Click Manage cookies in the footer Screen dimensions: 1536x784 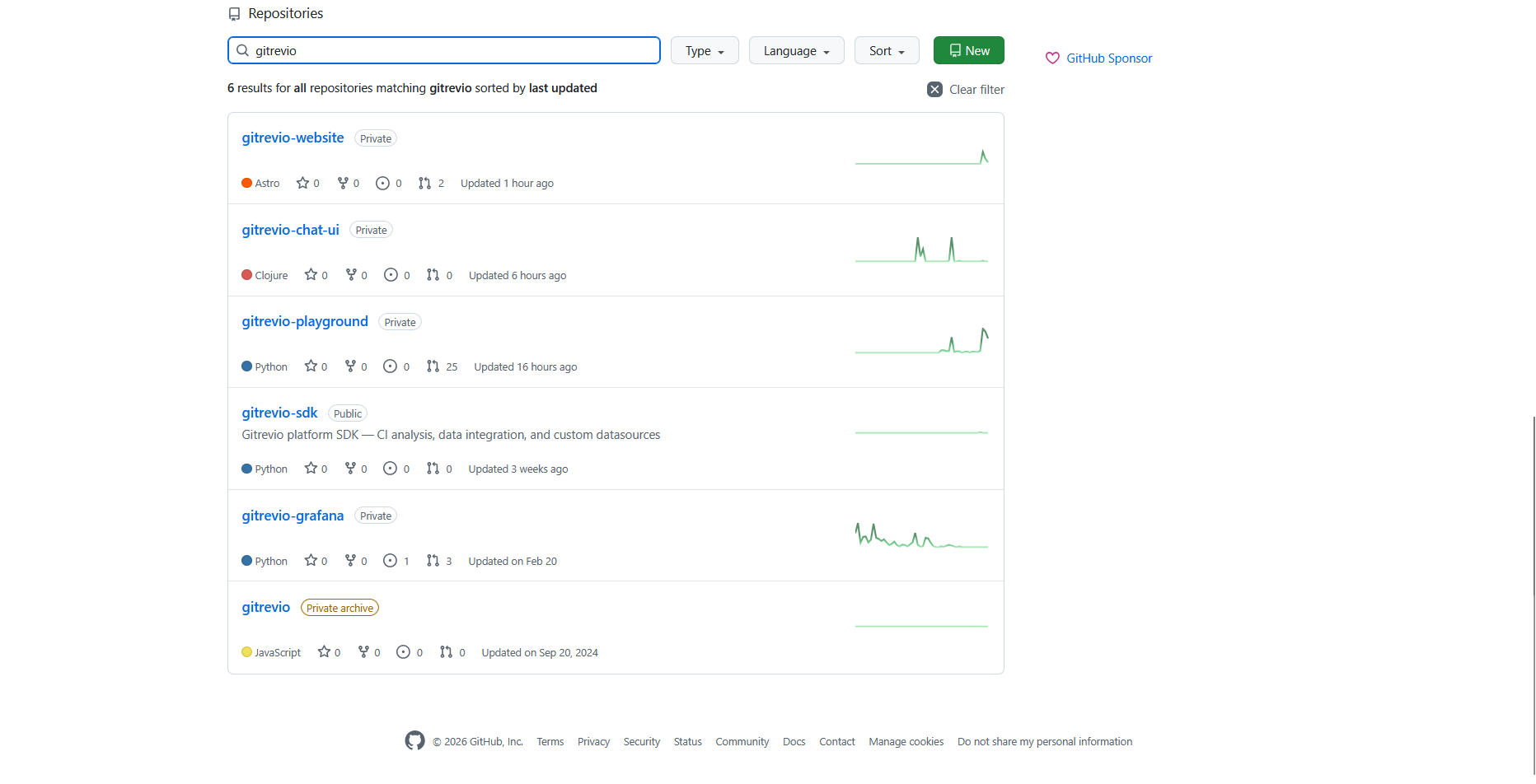click(x=906, y=741)
